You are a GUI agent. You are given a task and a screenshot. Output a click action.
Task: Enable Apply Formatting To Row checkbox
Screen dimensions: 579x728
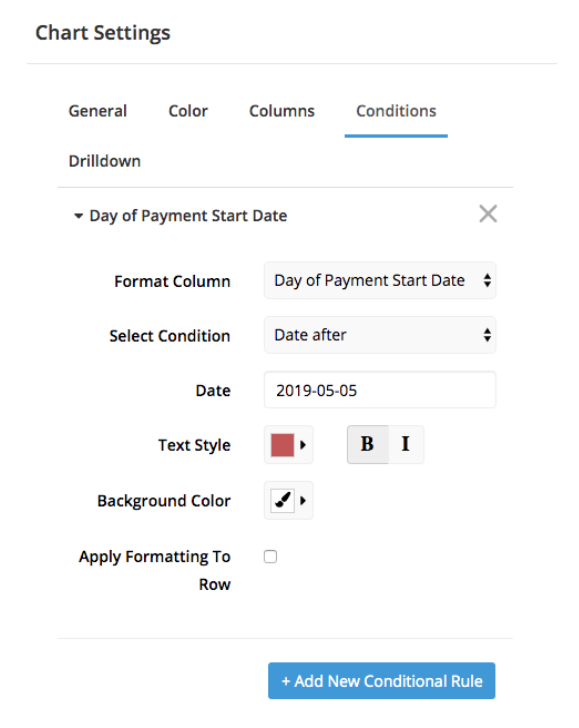tap(270, 556)
